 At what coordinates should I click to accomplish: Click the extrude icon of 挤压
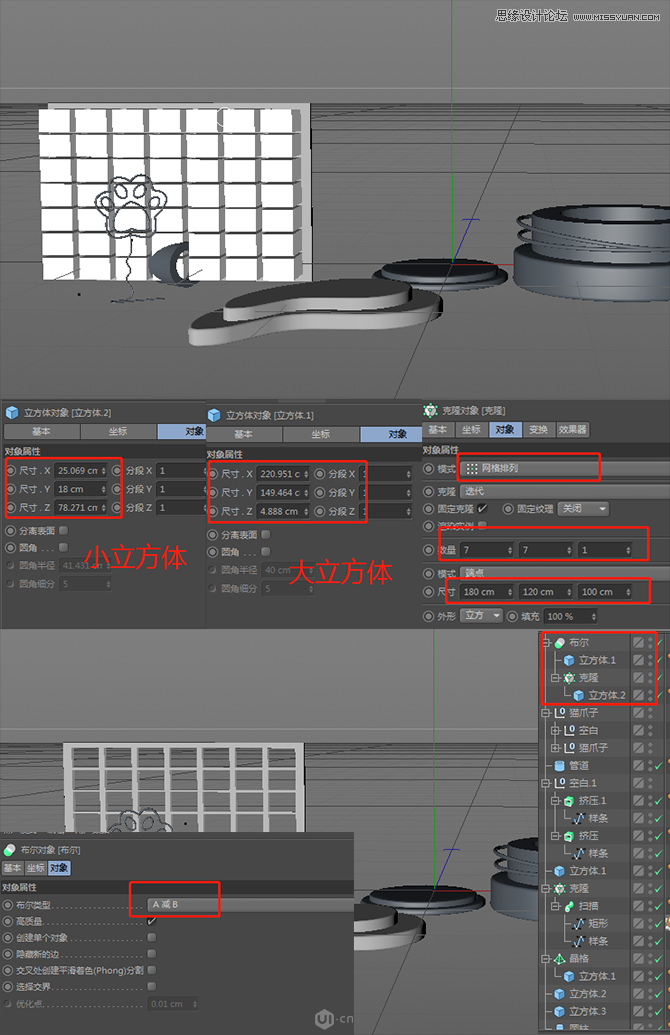click(570, 836)
